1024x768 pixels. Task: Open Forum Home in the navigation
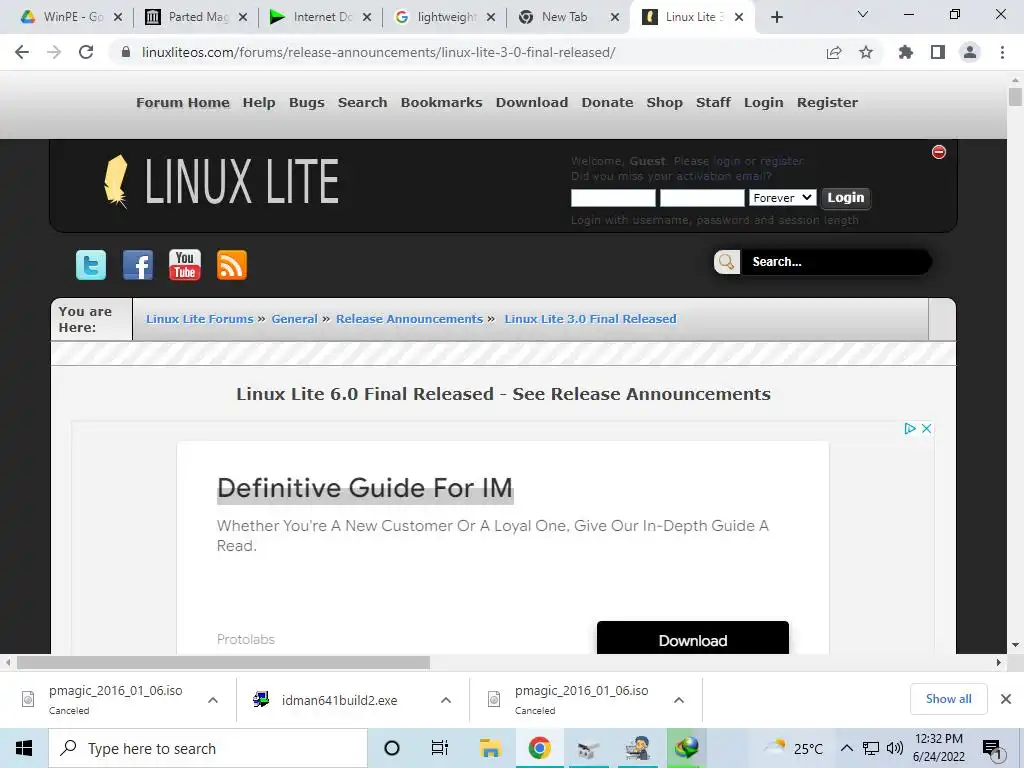(x=183, y=103)
